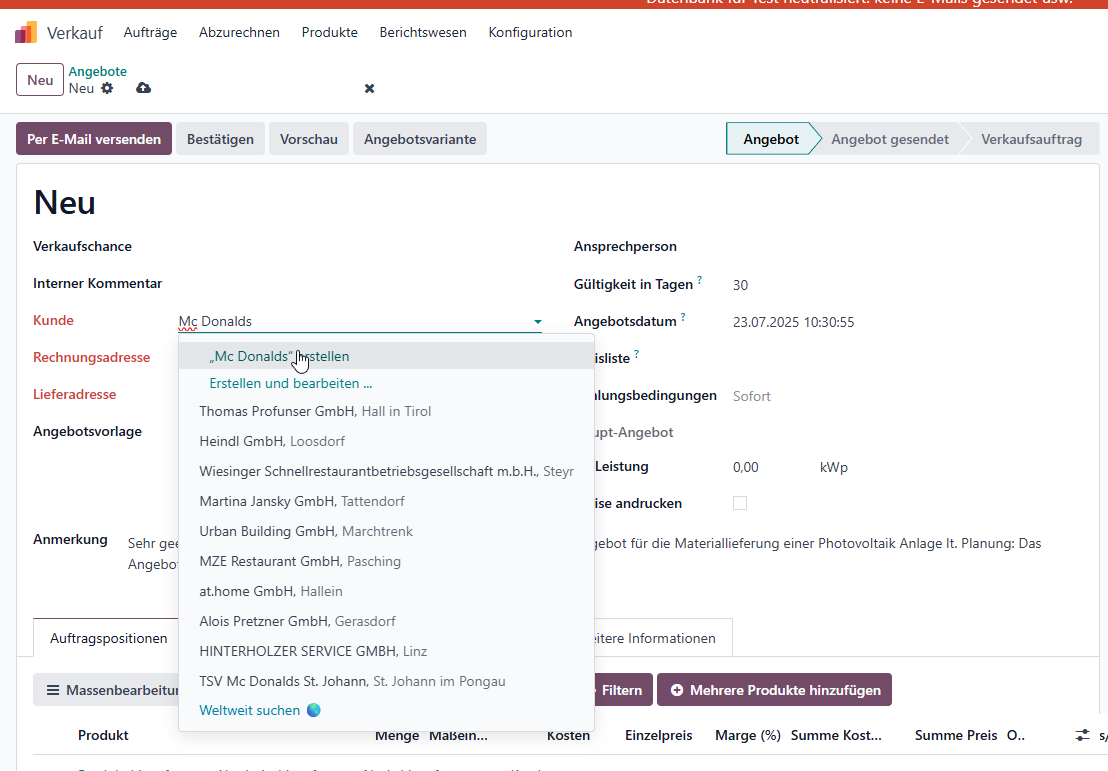Image resolution: width=1108 pixels, height=771 pixels.
Task: Collapse the Kunde dropdown arrow
Action: pos(538,322)
